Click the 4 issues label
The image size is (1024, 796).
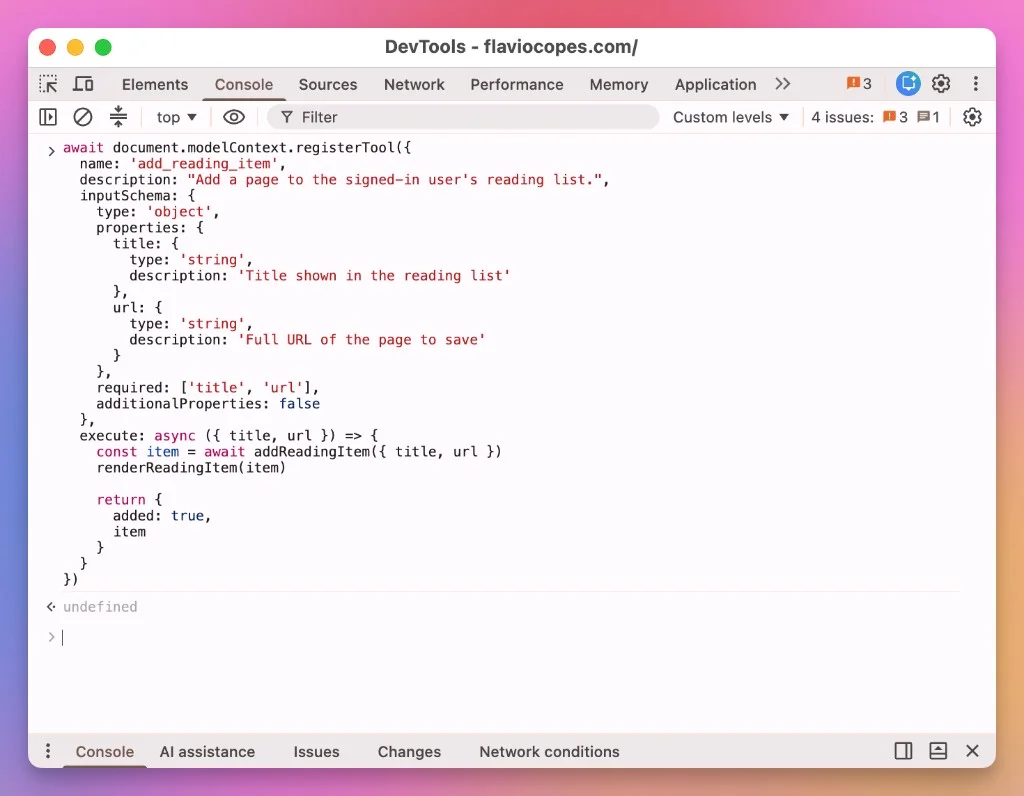click(x=842, y=118)
